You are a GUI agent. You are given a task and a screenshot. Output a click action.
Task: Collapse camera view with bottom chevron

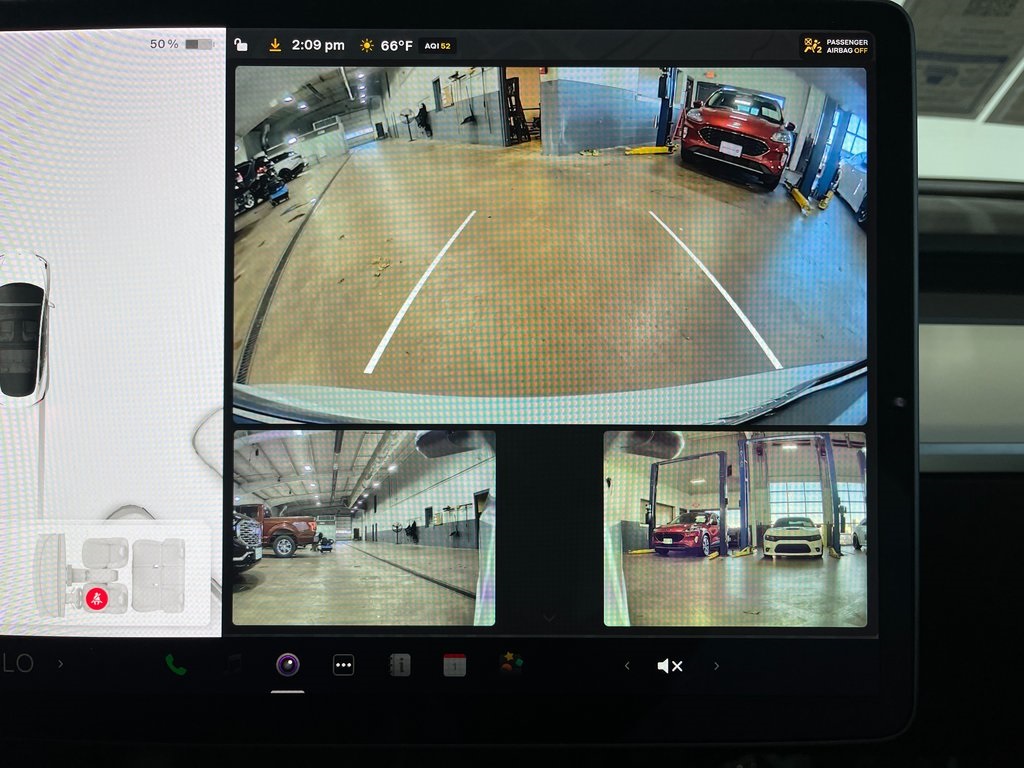point(549,618)
